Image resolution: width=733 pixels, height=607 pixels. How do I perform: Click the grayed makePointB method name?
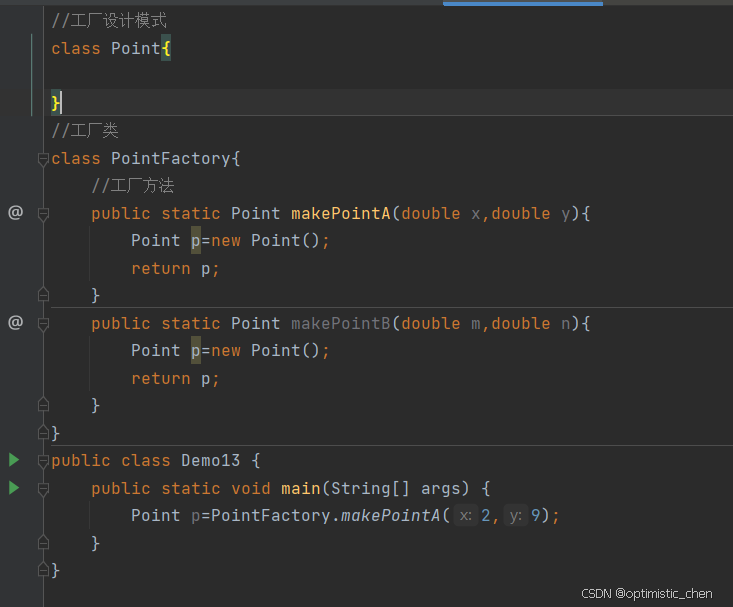click(x=341, y=324)
